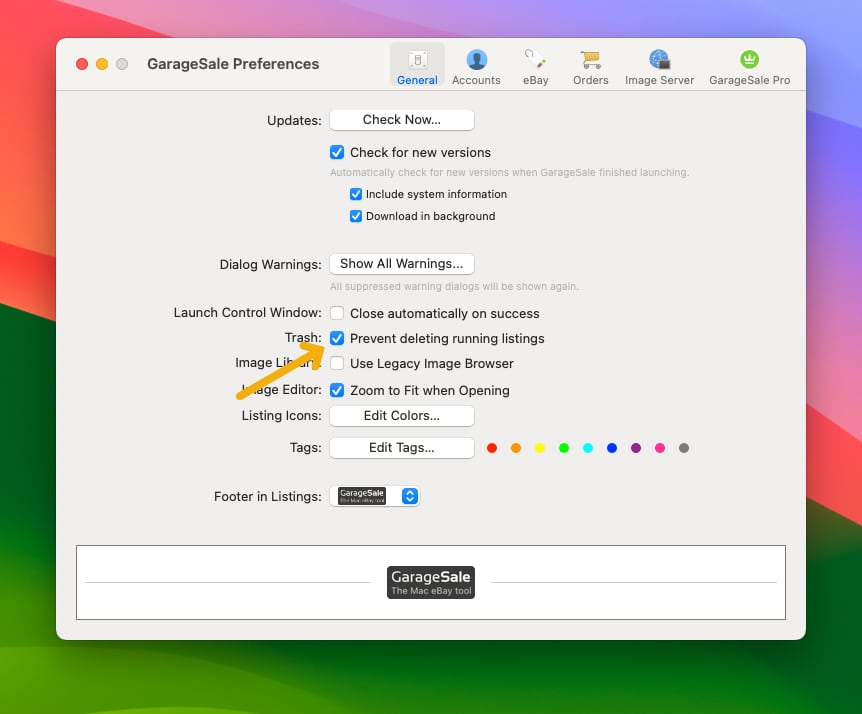Image resolution: width=862 pixels, height=714 pixels.
Task: Select the cyan tag color dot
Action: [588, 448]
